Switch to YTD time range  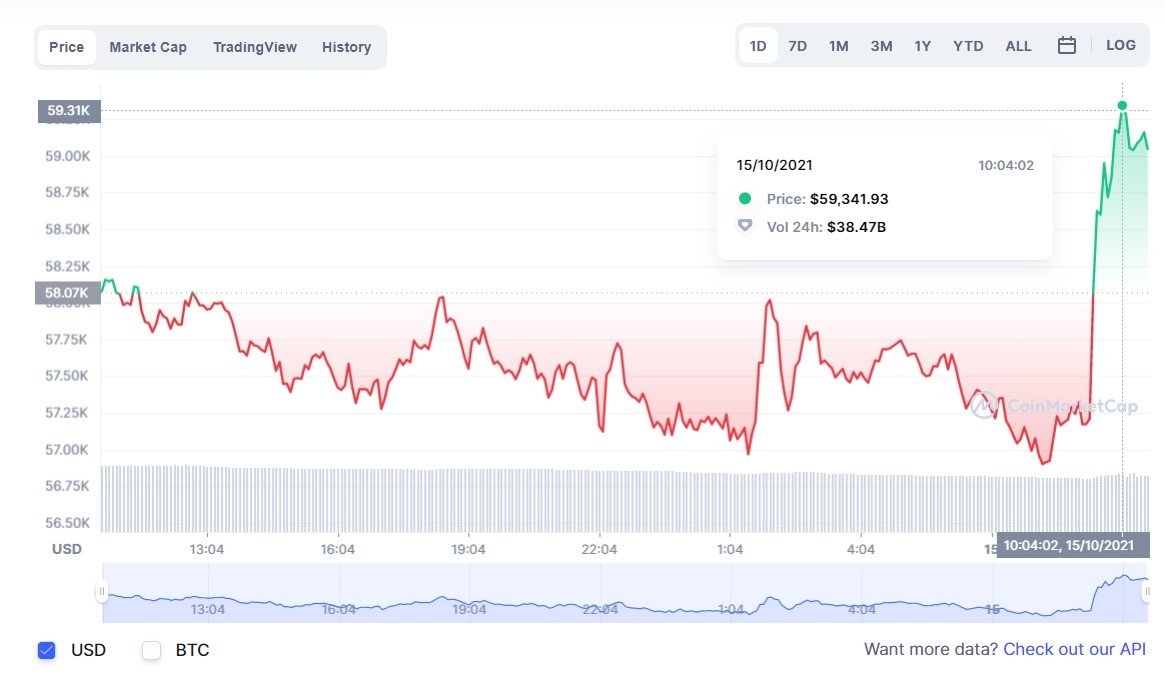(968, 46)
